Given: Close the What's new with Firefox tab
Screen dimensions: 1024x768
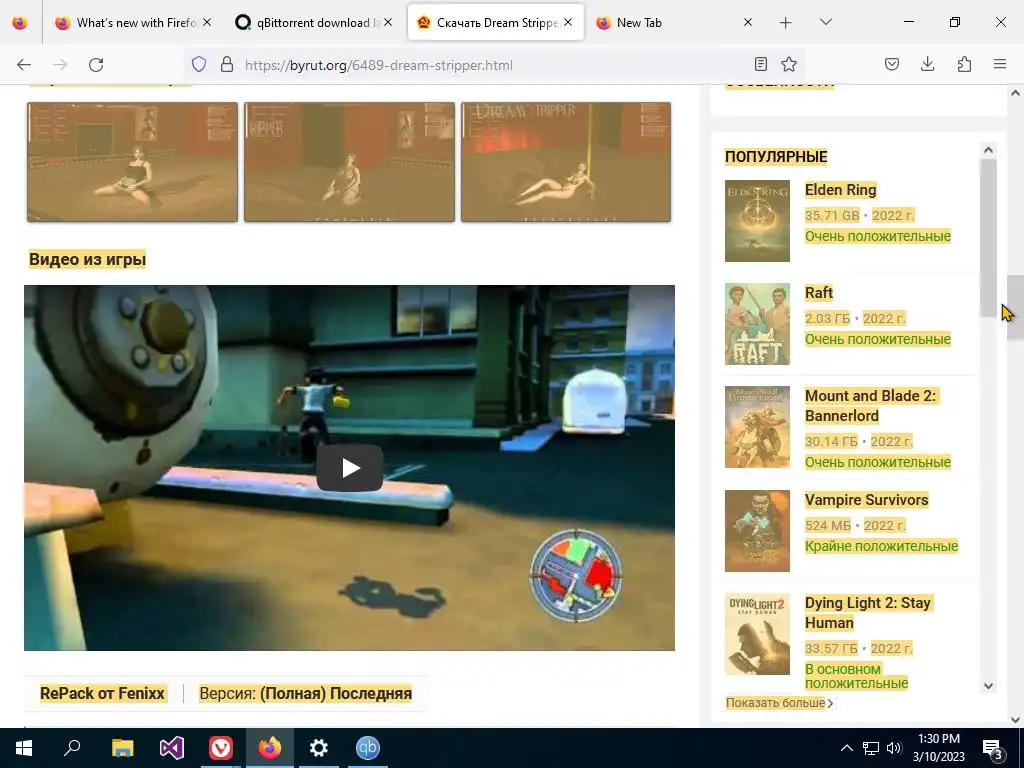Looking at the screenshot, I should point(207,22).
